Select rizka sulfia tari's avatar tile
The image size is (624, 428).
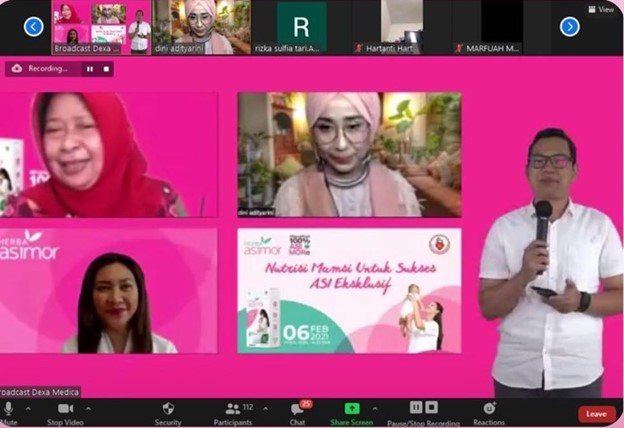click(301, 27)
